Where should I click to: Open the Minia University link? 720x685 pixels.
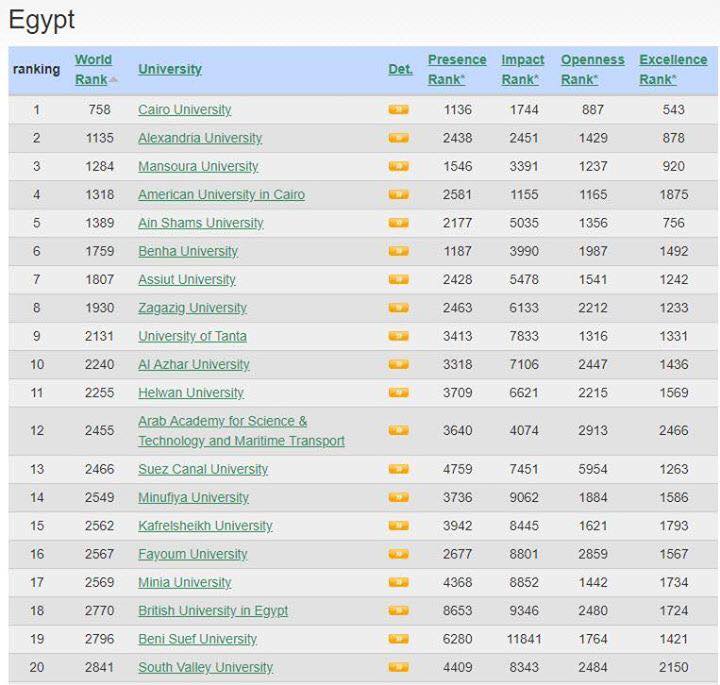[x=185, y=583]
